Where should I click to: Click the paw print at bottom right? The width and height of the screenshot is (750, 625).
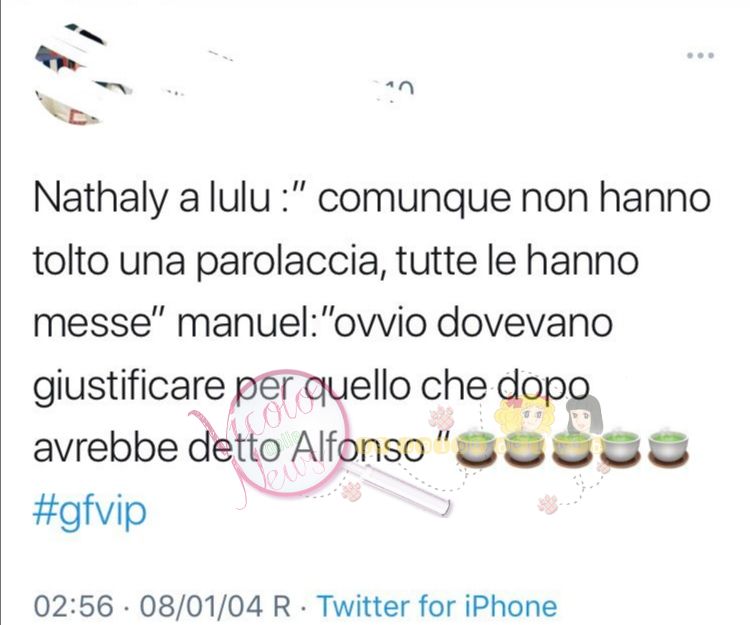click(549, 504)
